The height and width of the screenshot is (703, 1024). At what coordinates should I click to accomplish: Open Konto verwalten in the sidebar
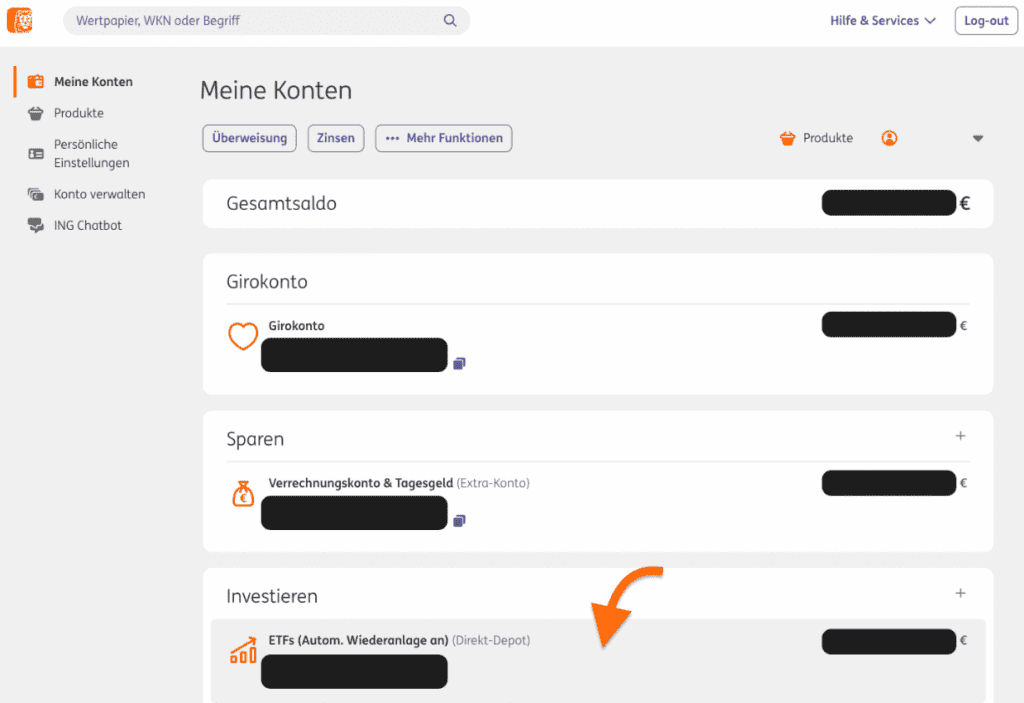pyautogui.click(x=99, y=194)
